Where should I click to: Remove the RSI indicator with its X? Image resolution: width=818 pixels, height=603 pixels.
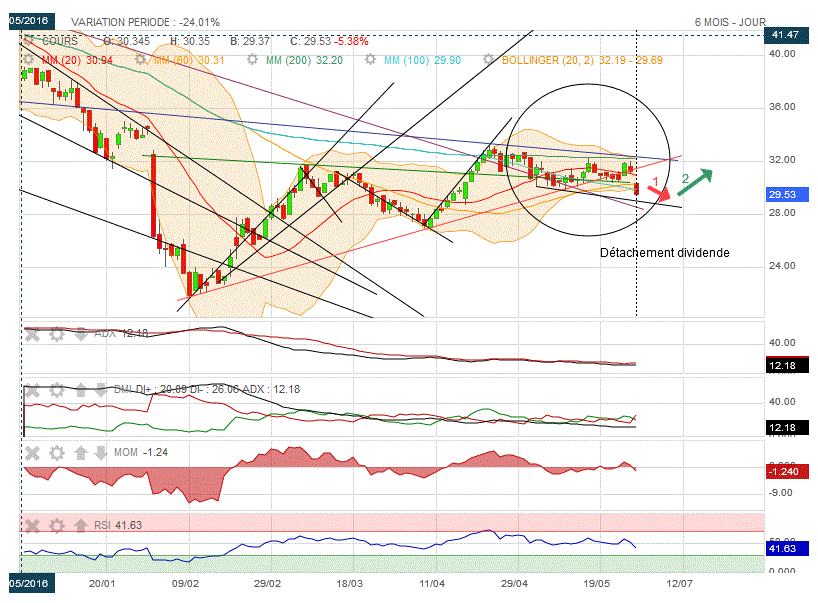point(32,525)
